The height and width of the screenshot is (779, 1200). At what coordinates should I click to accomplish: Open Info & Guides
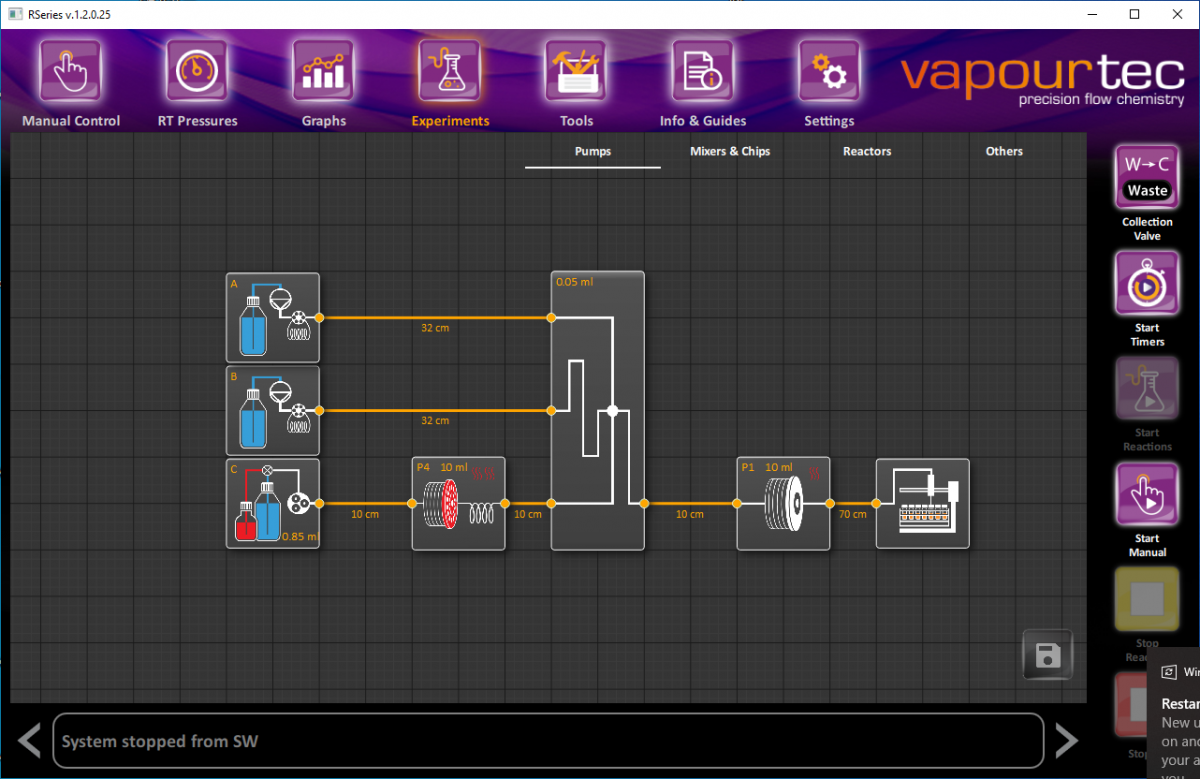point(702,80)
